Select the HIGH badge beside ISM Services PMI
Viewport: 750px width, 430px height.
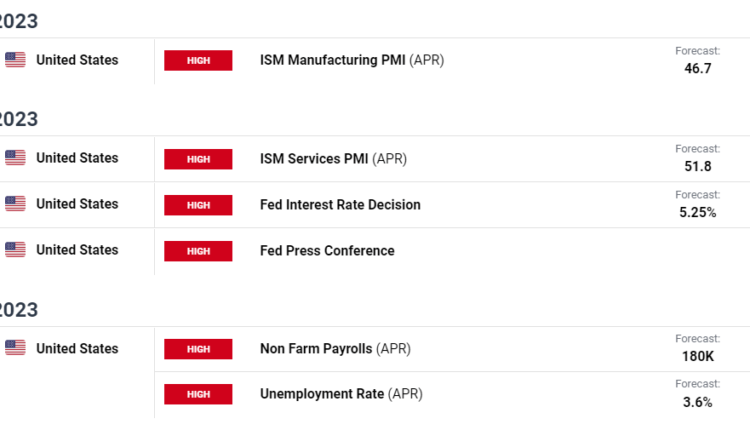click(x=198, y=158)
